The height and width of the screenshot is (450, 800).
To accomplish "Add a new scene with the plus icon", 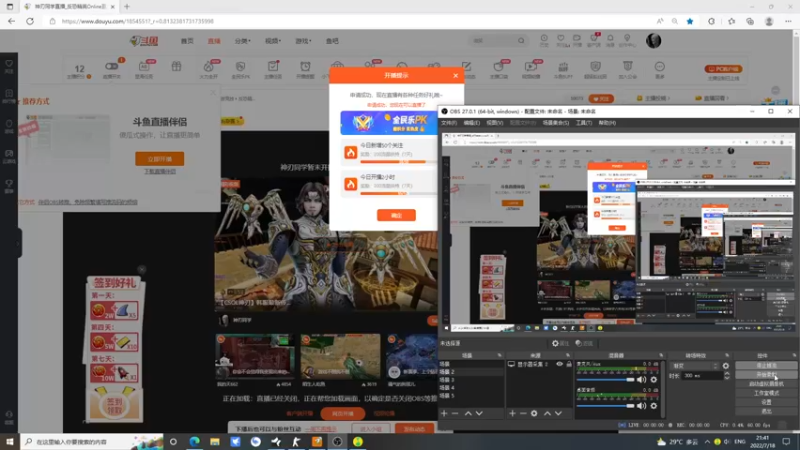I will point(444,413).
